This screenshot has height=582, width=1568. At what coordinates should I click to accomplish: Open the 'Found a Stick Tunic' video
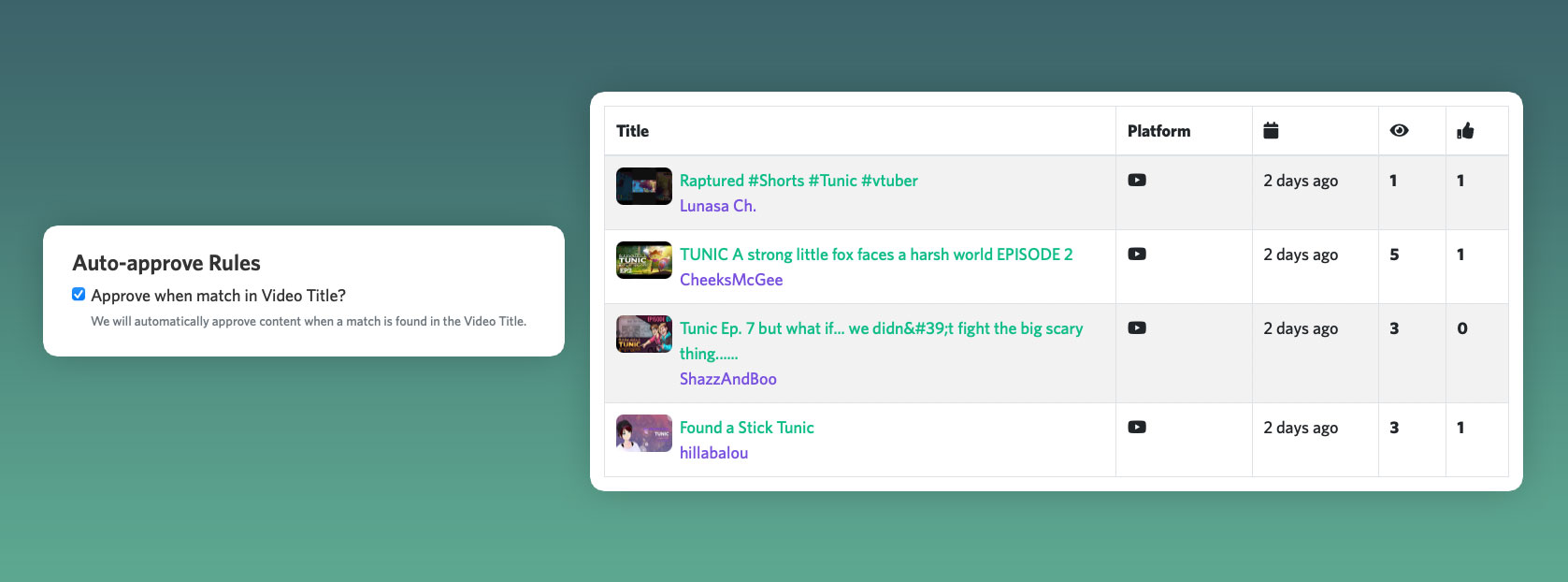[x=746, y=428]
